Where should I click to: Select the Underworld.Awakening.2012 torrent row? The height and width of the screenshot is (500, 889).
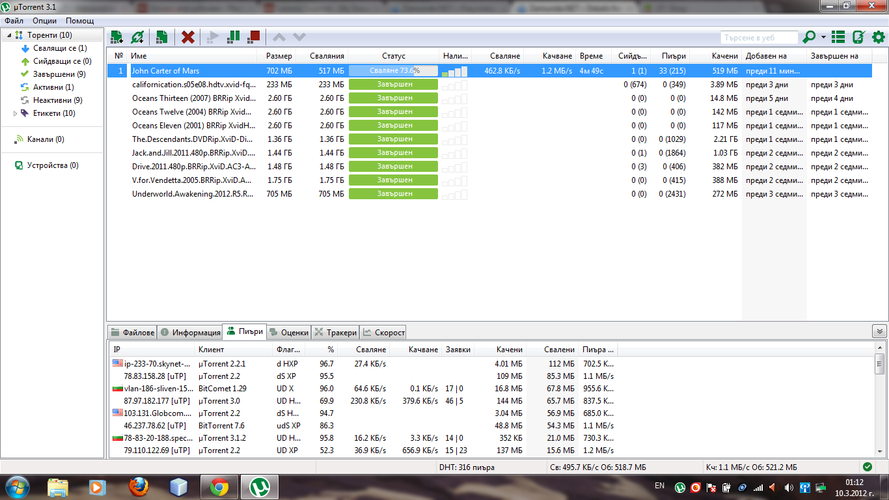489,194
